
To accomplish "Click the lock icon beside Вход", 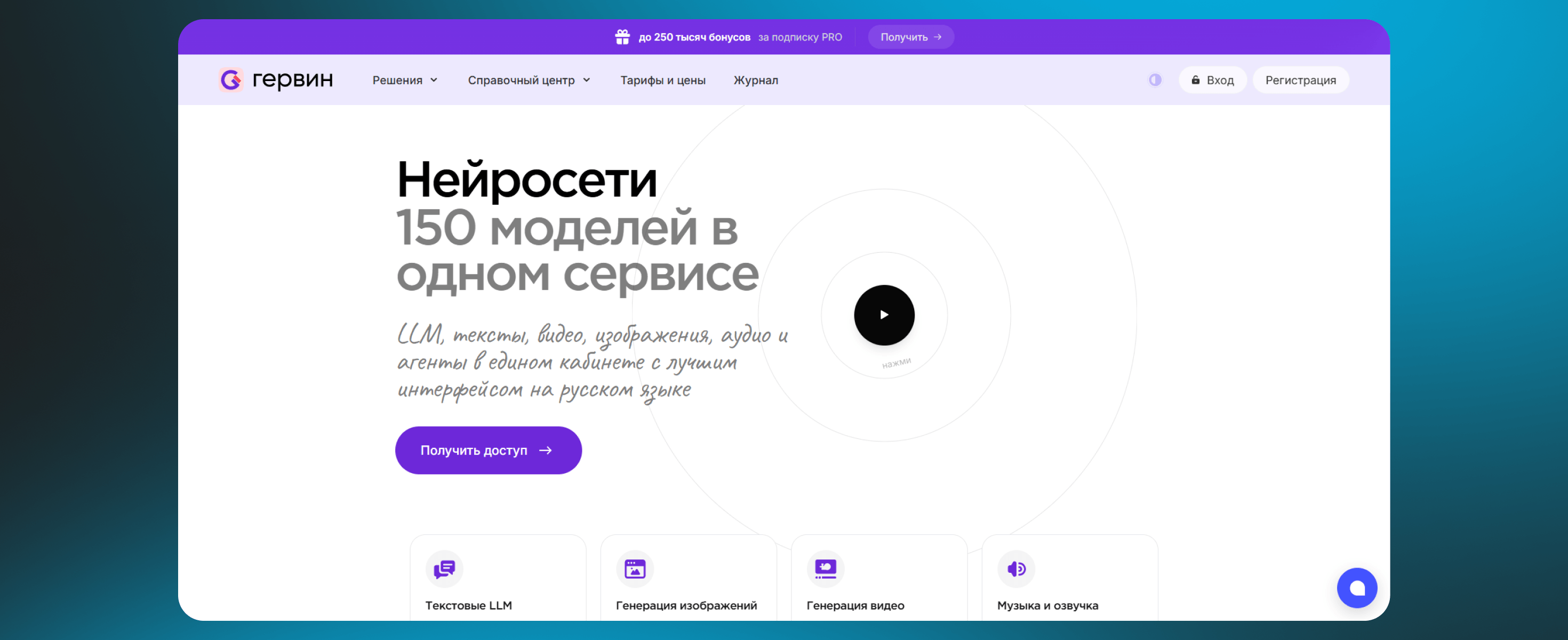I will [x=1196, y=80].
